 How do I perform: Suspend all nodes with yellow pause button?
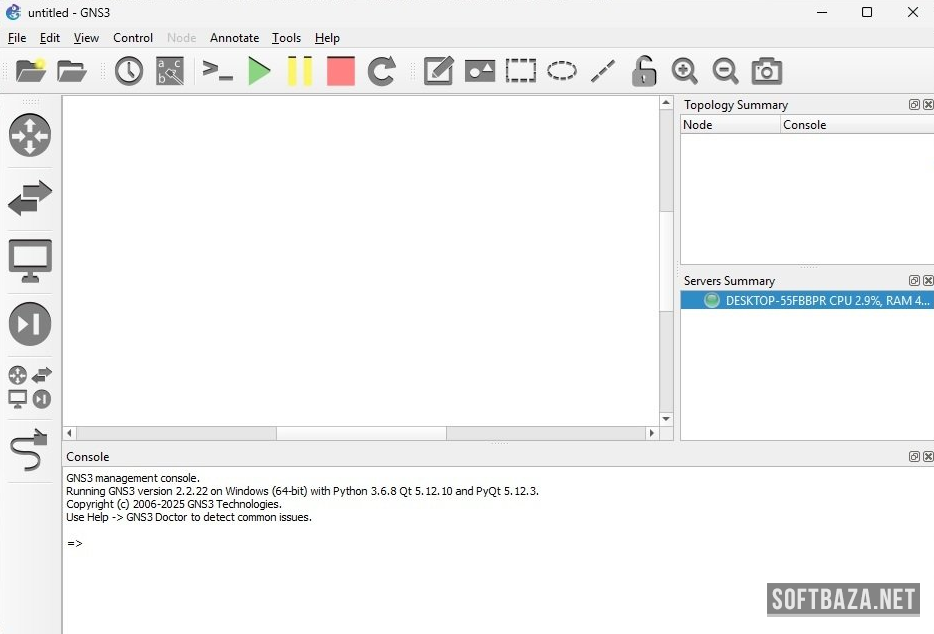pos(300,71)
